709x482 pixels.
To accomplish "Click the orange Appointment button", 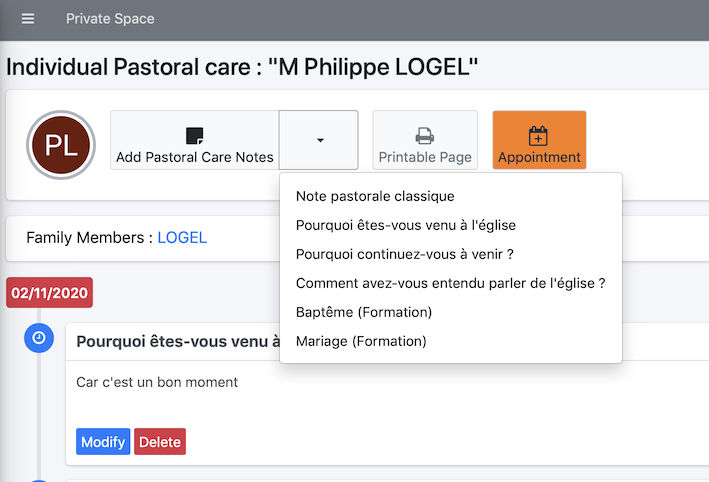I will click(539, 140).
